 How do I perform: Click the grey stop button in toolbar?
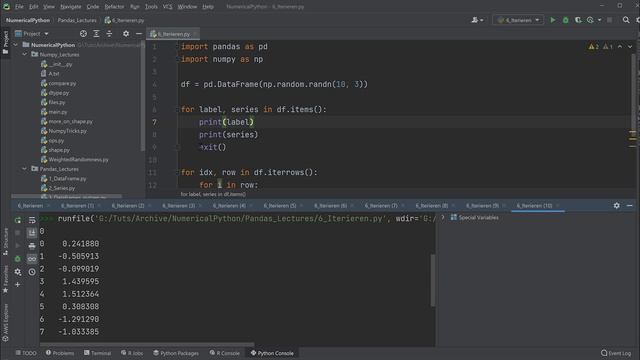609,20
